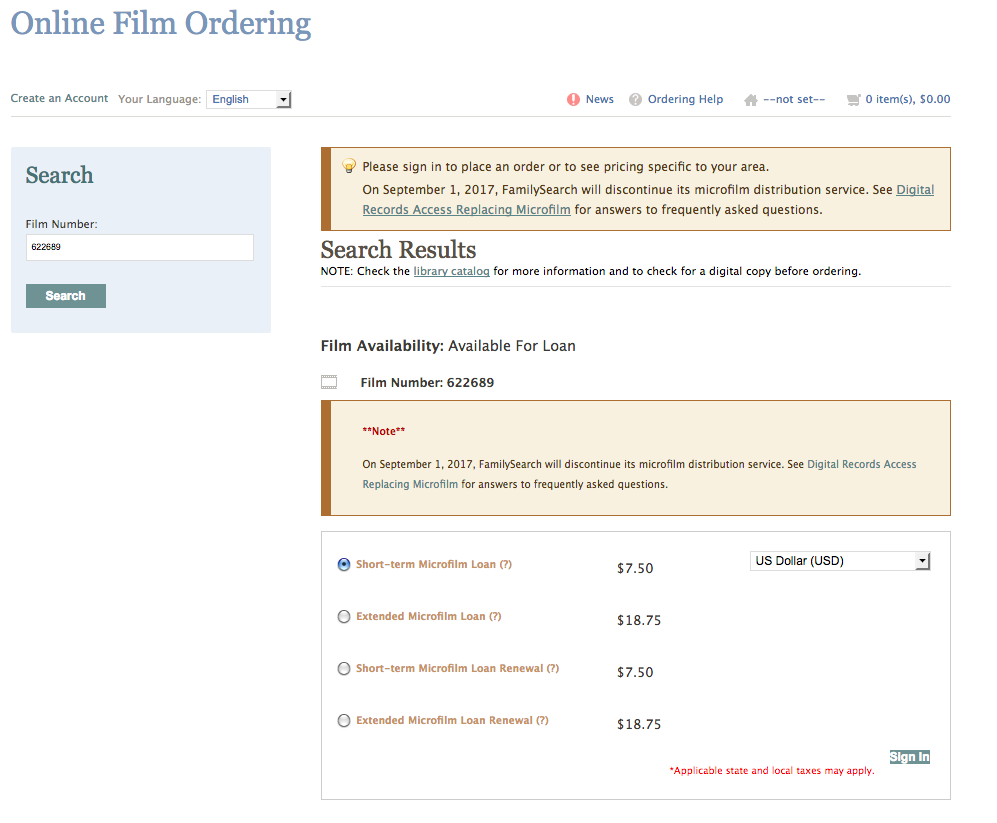
Task: Click the red News alert icon
Action: pyautogui.click(x=573, y=99)
